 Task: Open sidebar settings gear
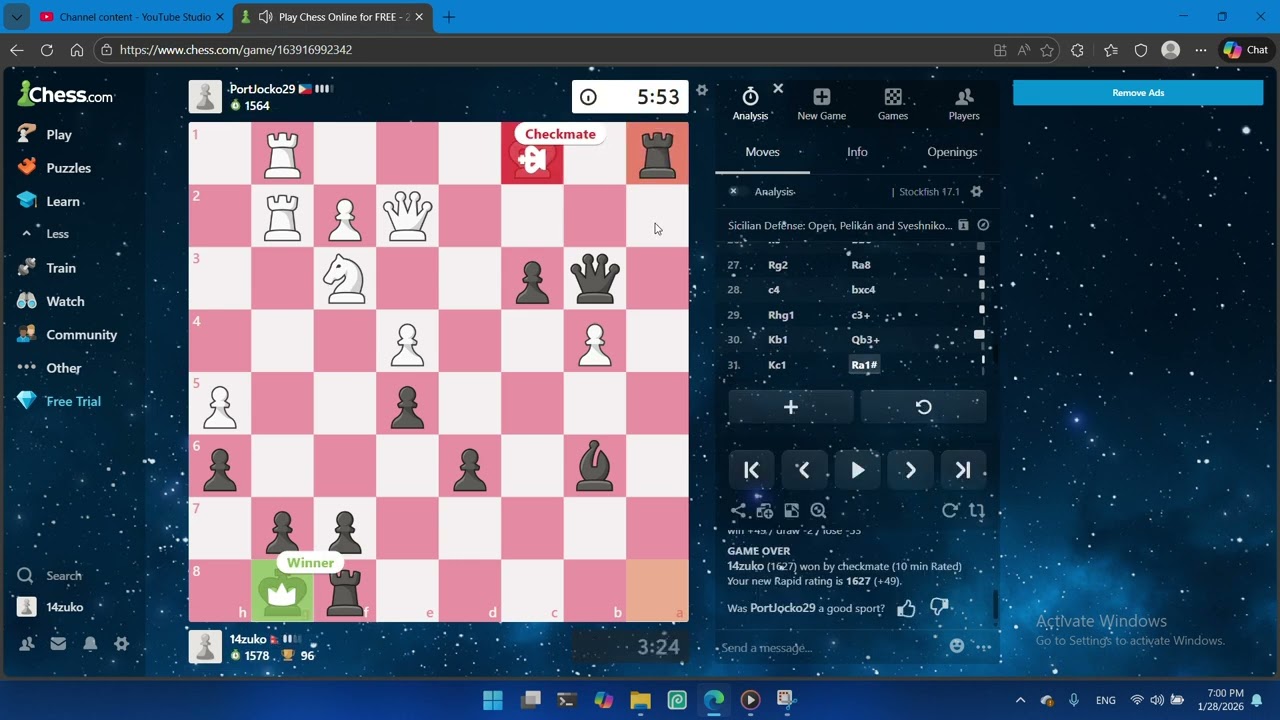coord(121,644)
